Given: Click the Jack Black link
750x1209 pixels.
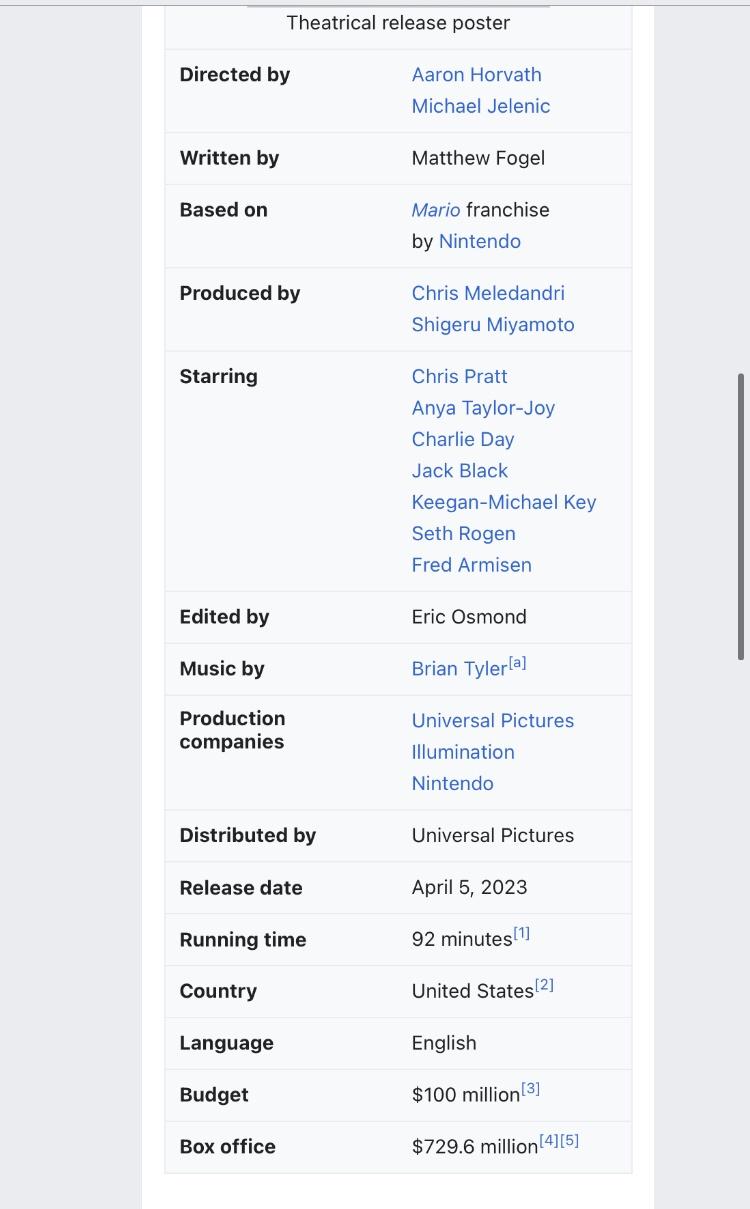Looking at the screenshot, I should point(460,470).
